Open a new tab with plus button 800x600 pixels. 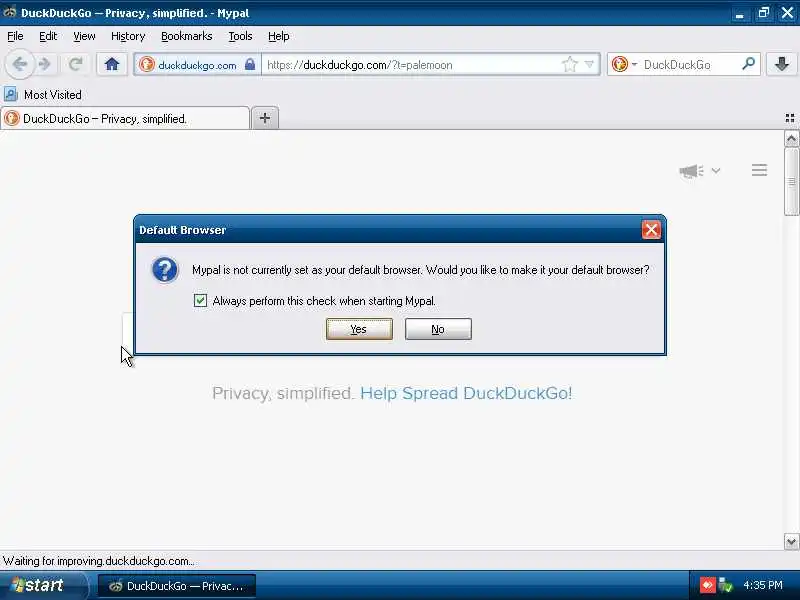265,118
